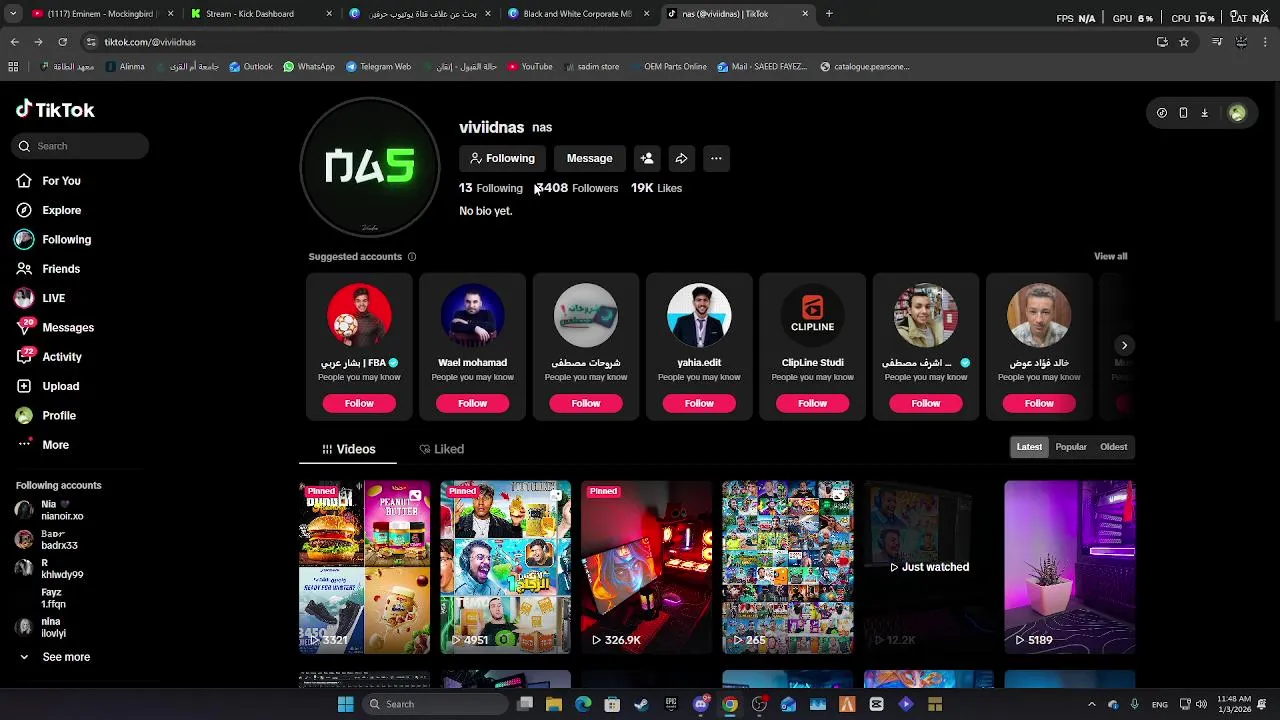
Task: Open the Explore compass icon
Action: [24, 210]
